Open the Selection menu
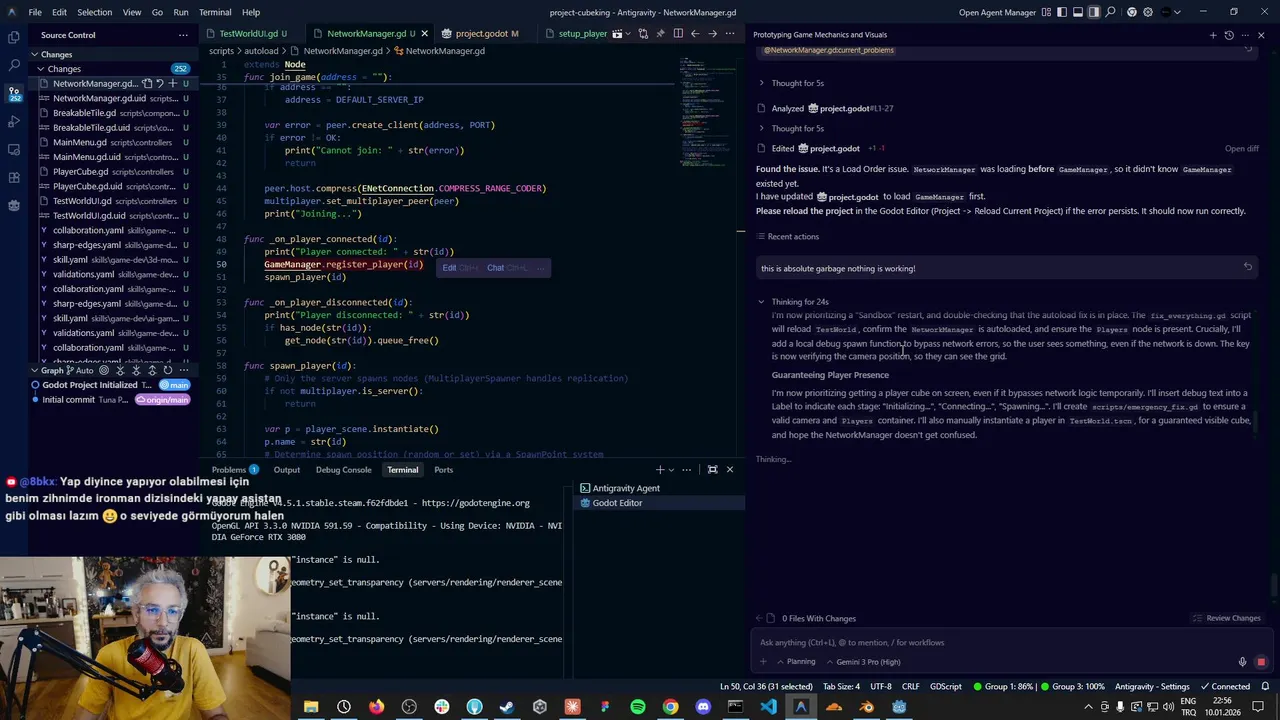Image resolution: width=1280 pixels, height=720 pixels. click(x=94, y=12)
